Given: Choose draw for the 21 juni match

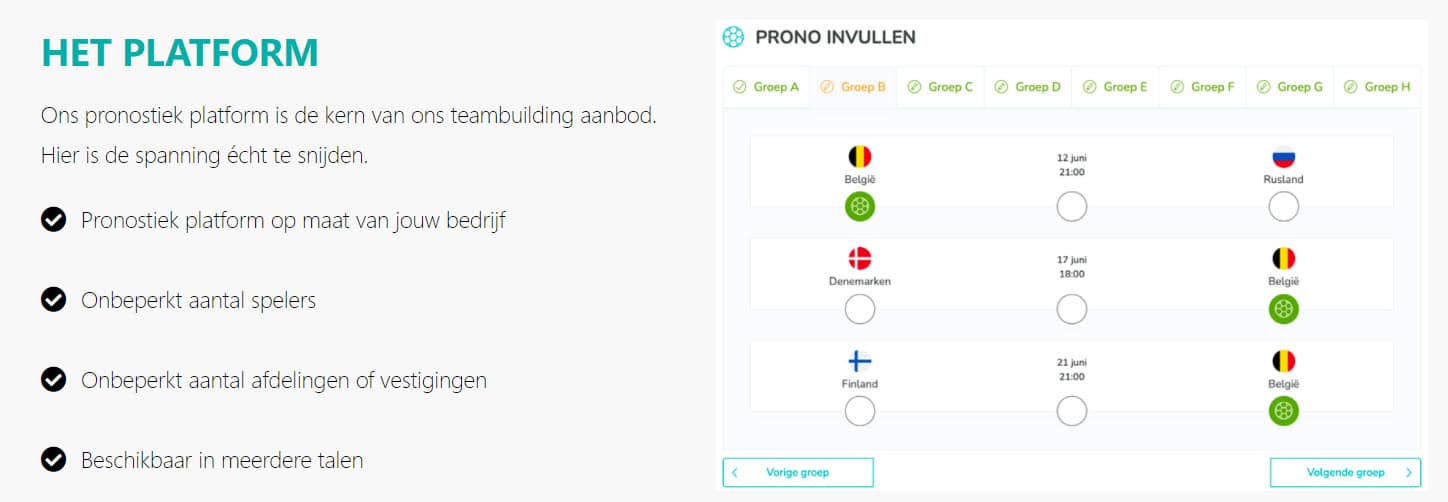Looking at the screenshot, I should [x=1071, y=411].
